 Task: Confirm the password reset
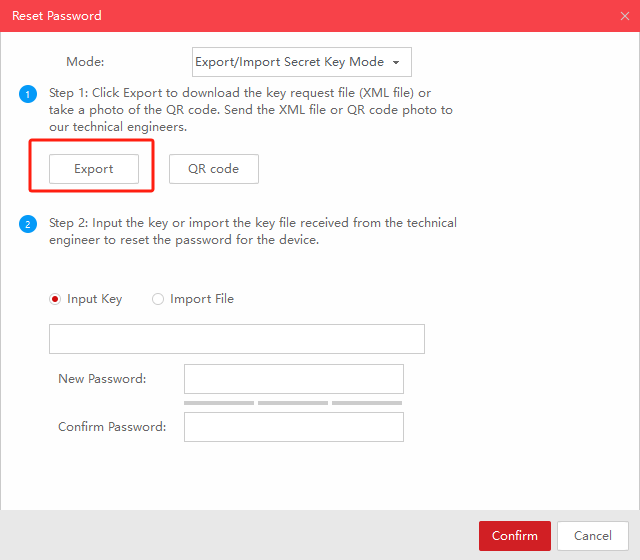click(x=515, y=536)
